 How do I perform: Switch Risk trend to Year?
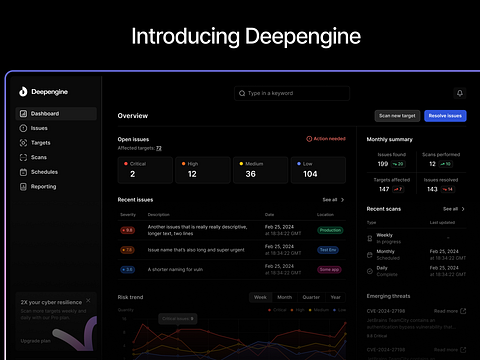[335, 297]
